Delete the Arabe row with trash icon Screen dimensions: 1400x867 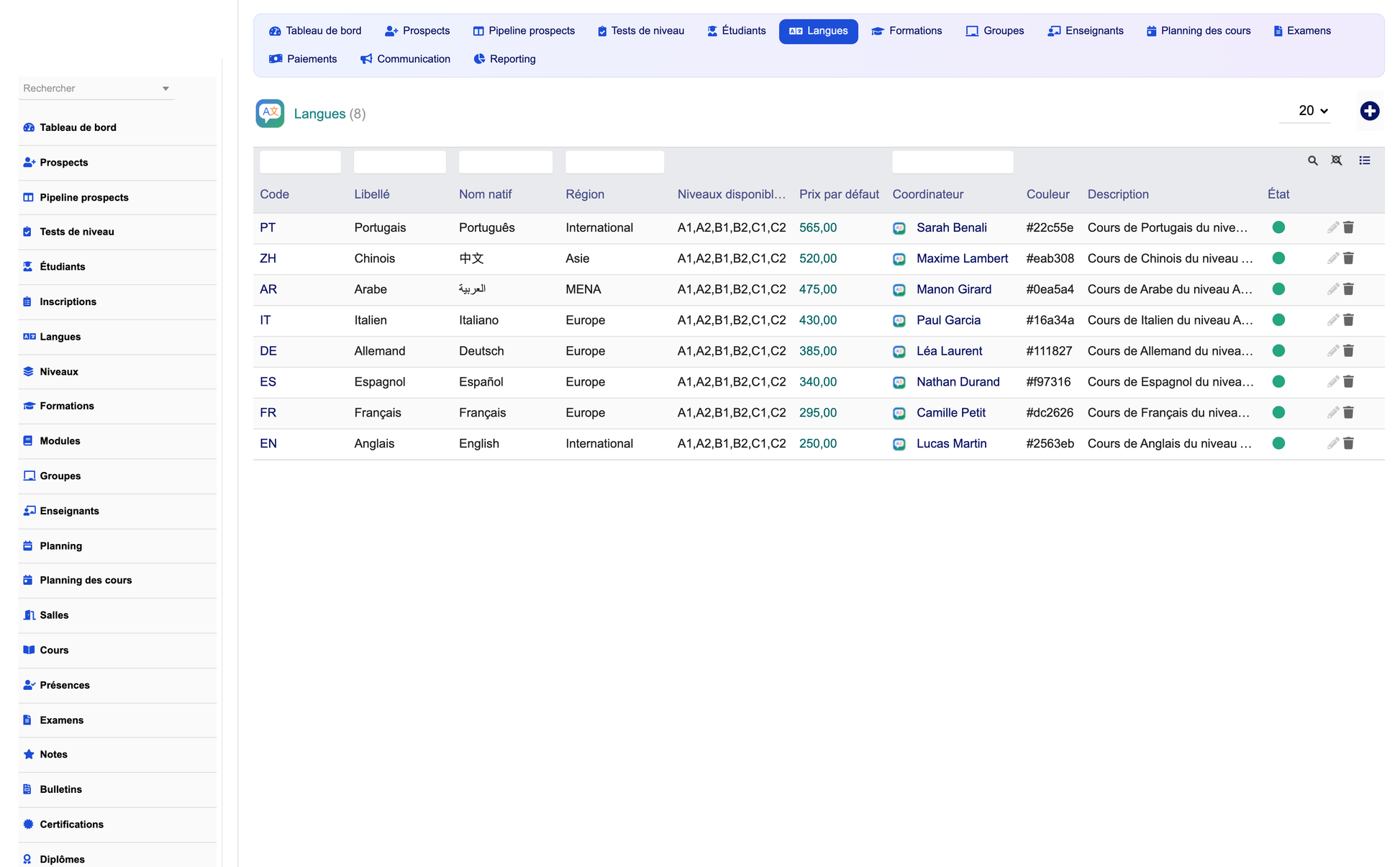[x=1348, y=289]
